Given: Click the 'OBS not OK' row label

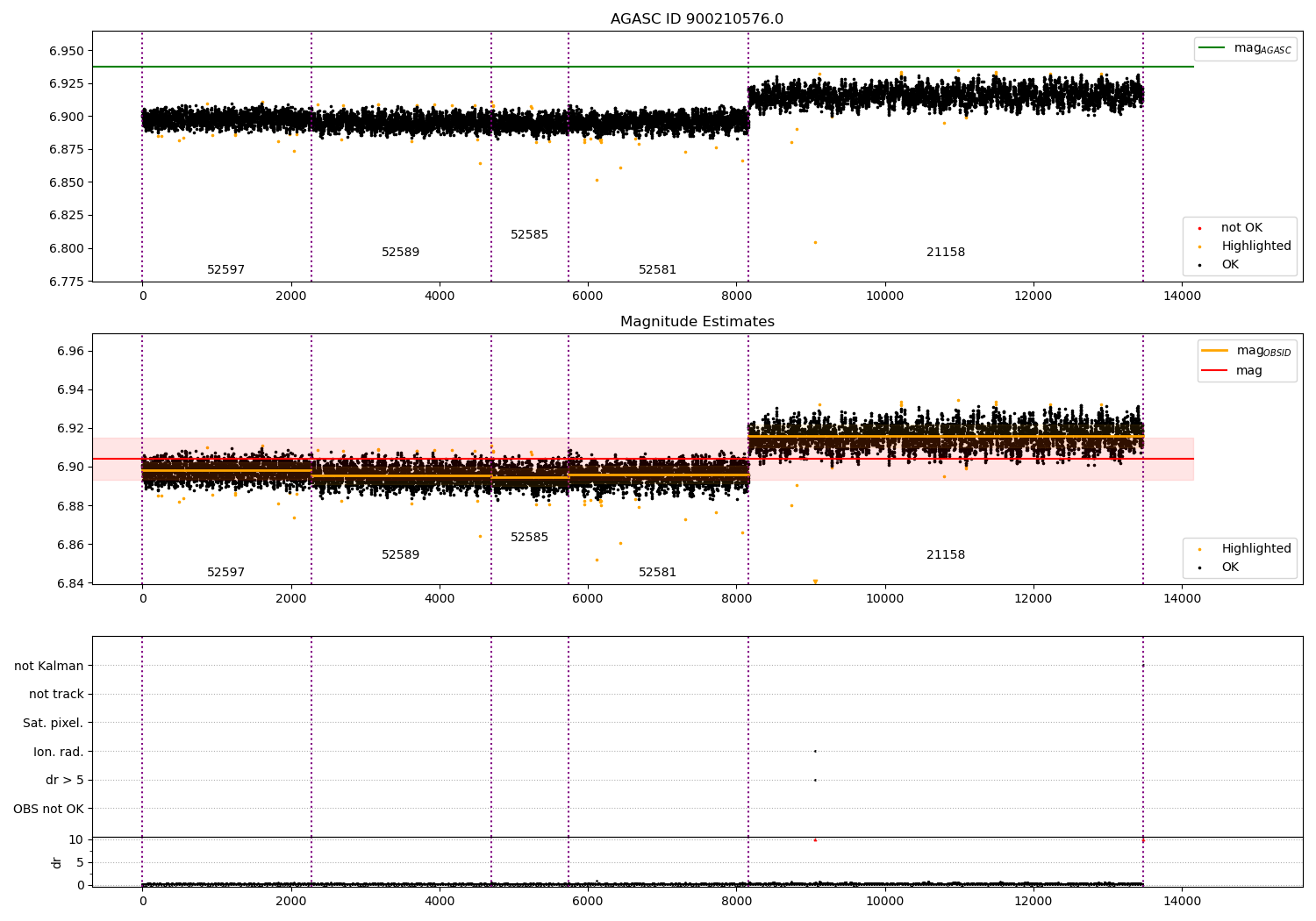Looking at the screenshot, I should (48, 809).
